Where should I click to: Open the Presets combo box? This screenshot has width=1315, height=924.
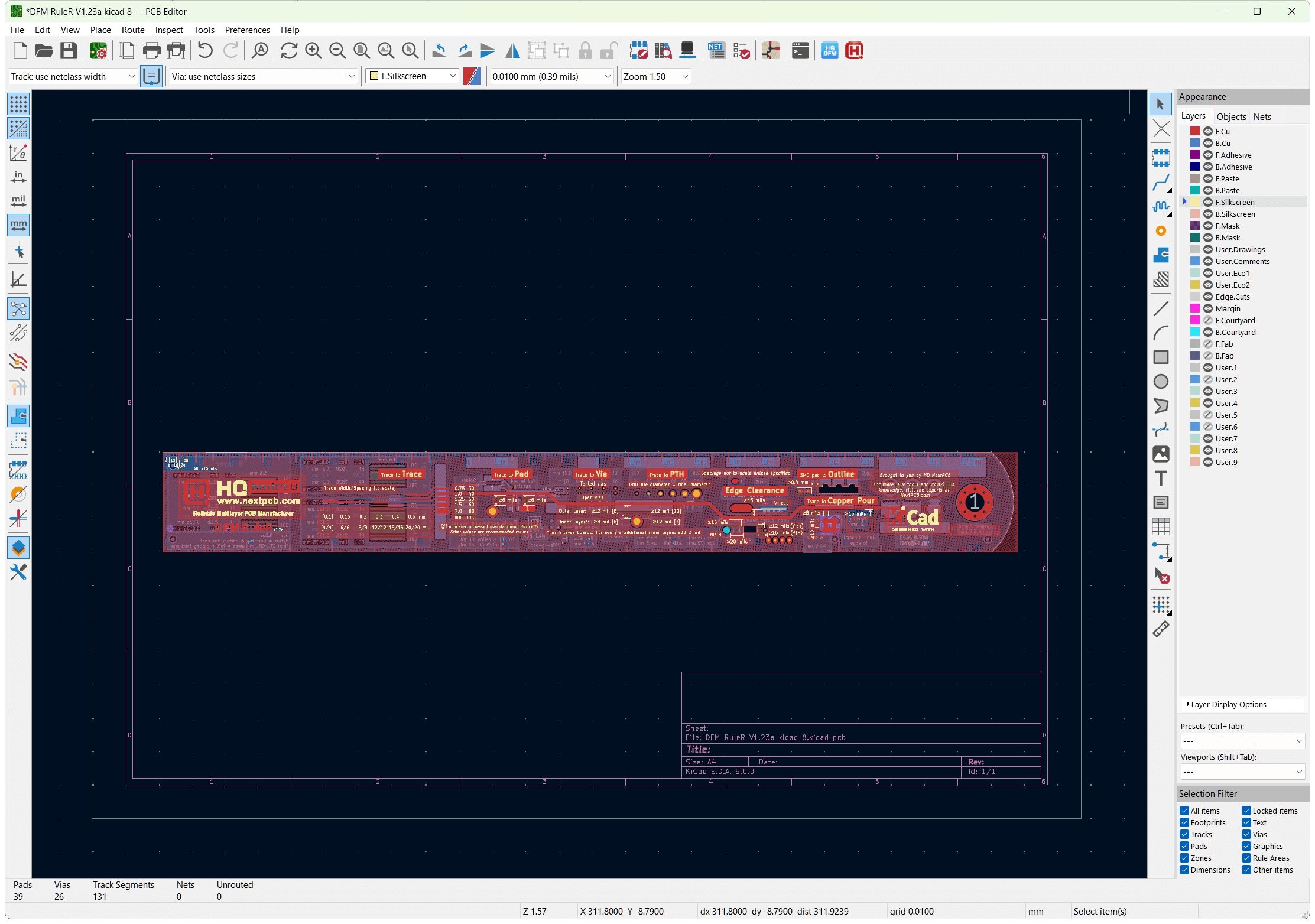coord(1242,741)
